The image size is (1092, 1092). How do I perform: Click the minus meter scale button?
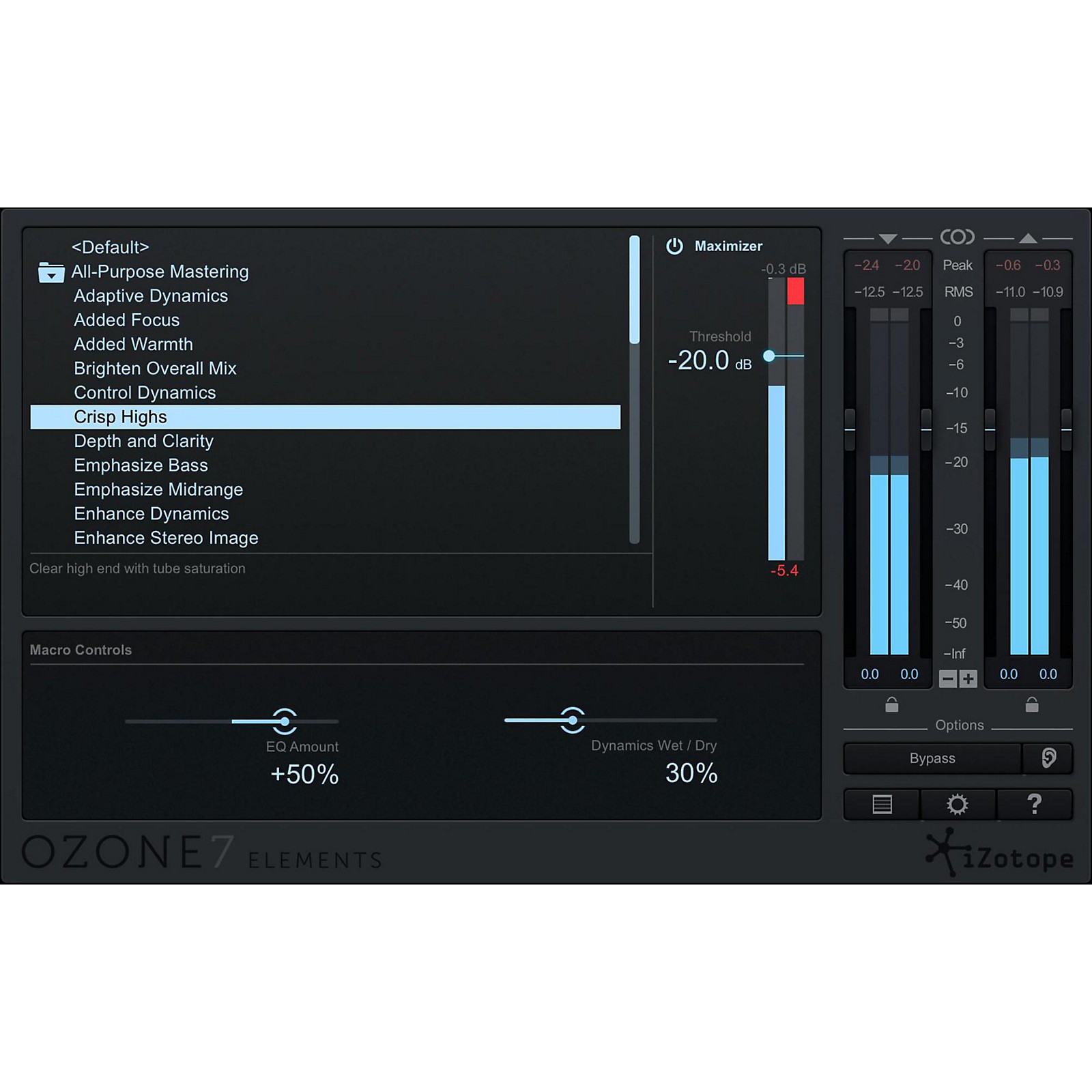[948, 678]
